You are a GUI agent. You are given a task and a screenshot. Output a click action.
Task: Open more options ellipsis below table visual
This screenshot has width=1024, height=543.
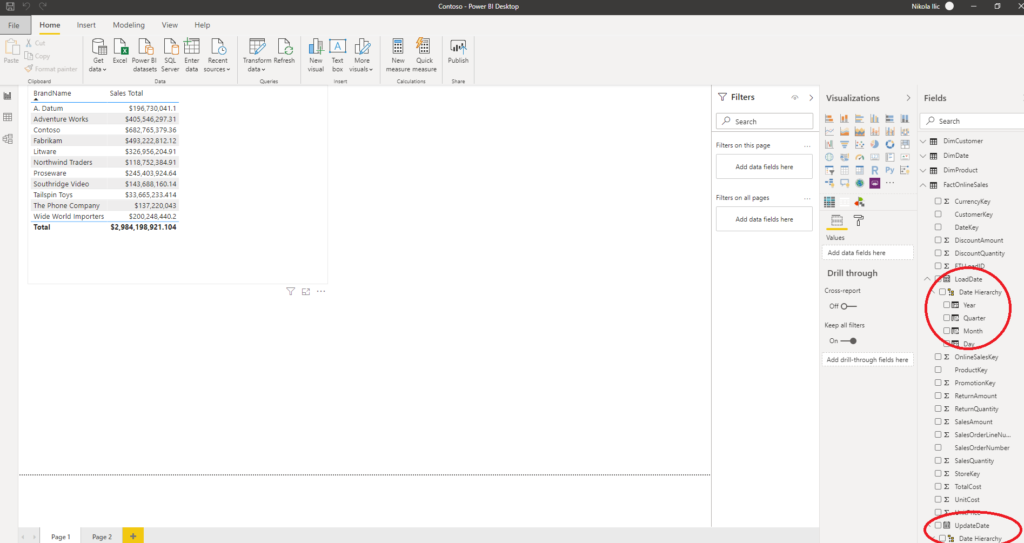321,291
